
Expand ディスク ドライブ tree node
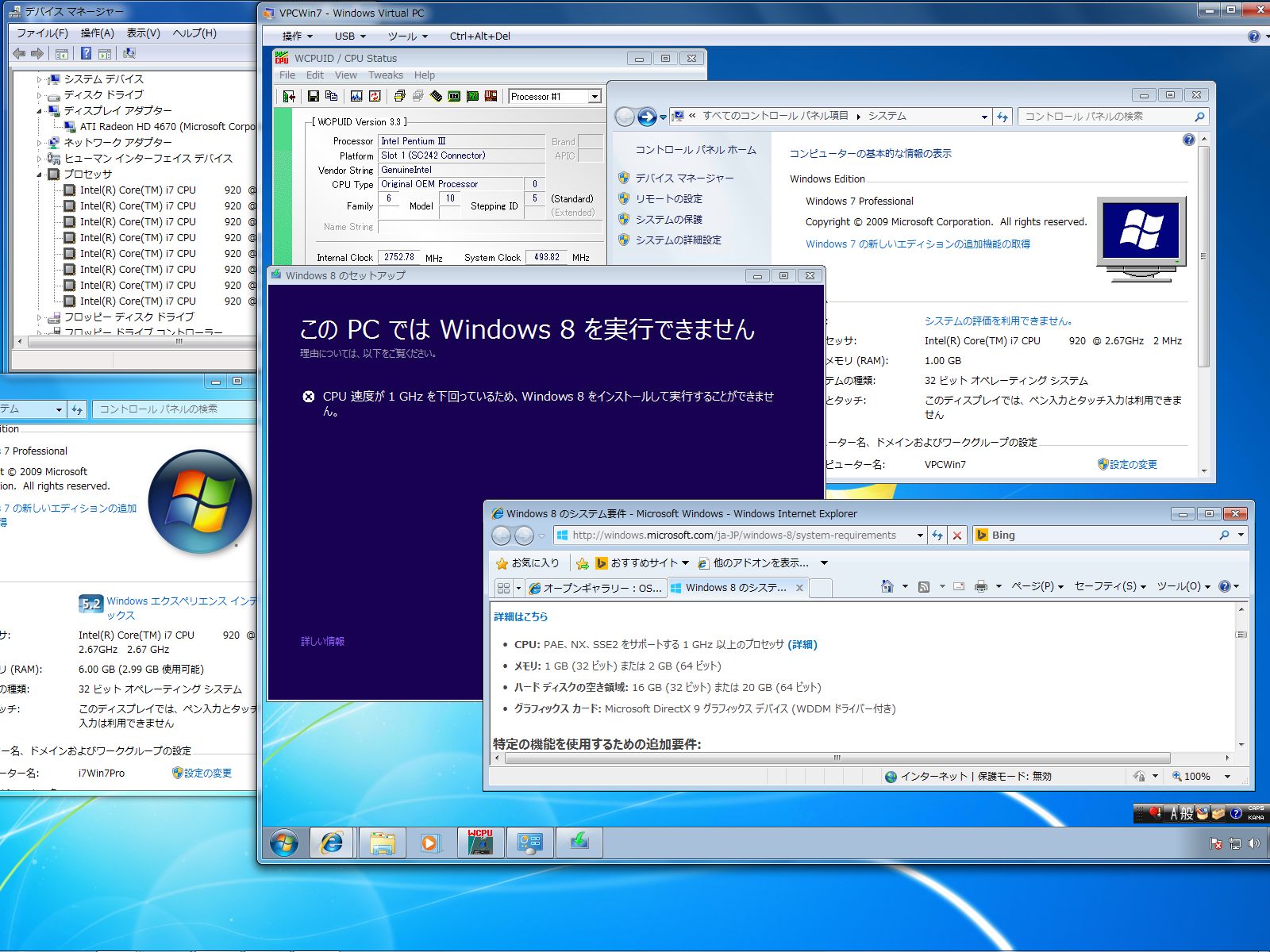[39, 95]
